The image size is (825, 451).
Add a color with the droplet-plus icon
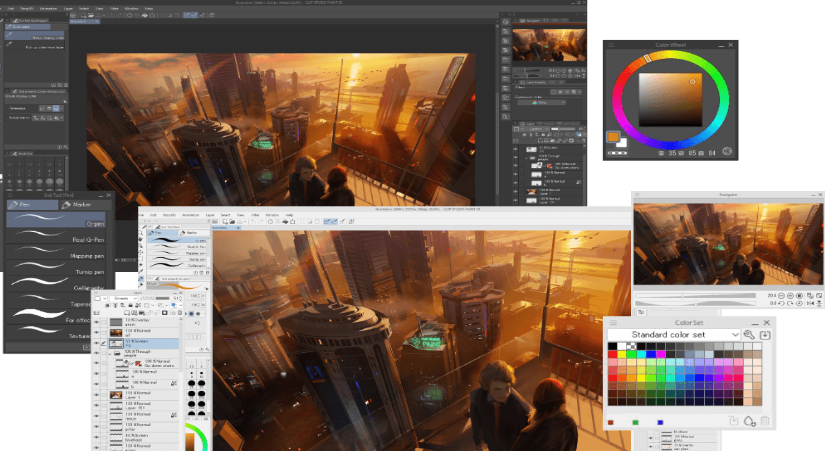(x=750, y=421)
